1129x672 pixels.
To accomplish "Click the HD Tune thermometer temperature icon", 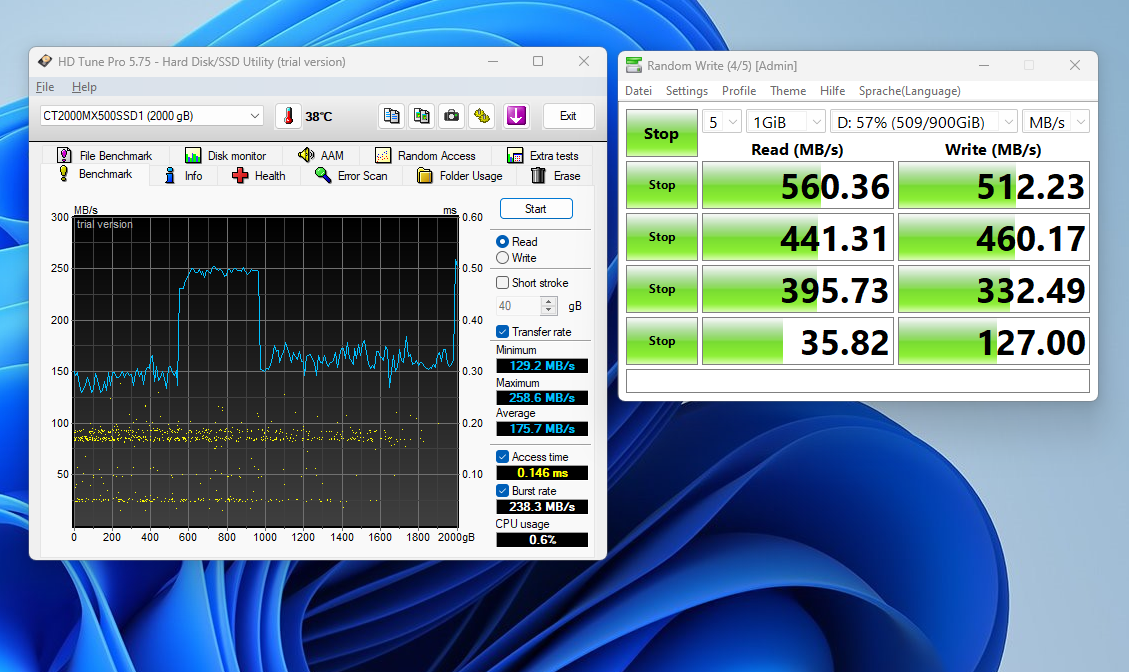I will tap(288, 116).
